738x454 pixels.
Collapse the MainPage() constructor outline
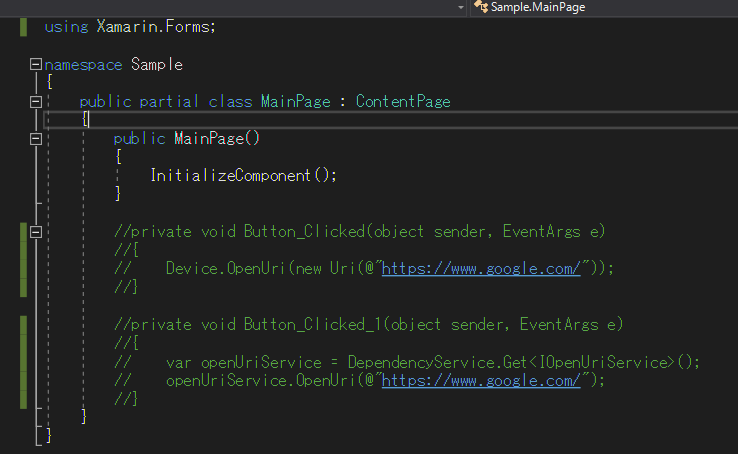pos(36,139)
